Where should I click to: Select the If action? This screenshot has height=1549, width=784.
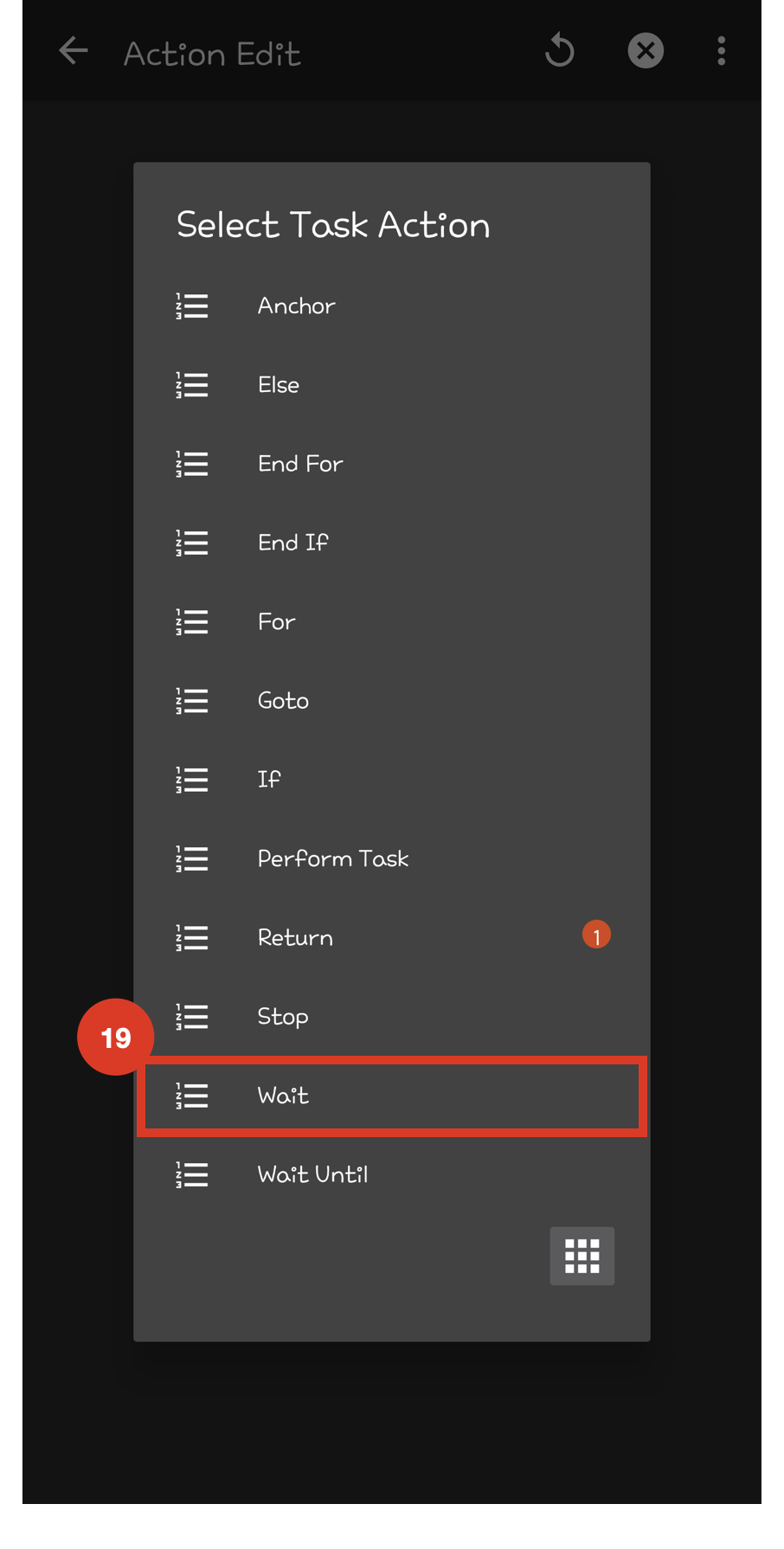(269, 780)
